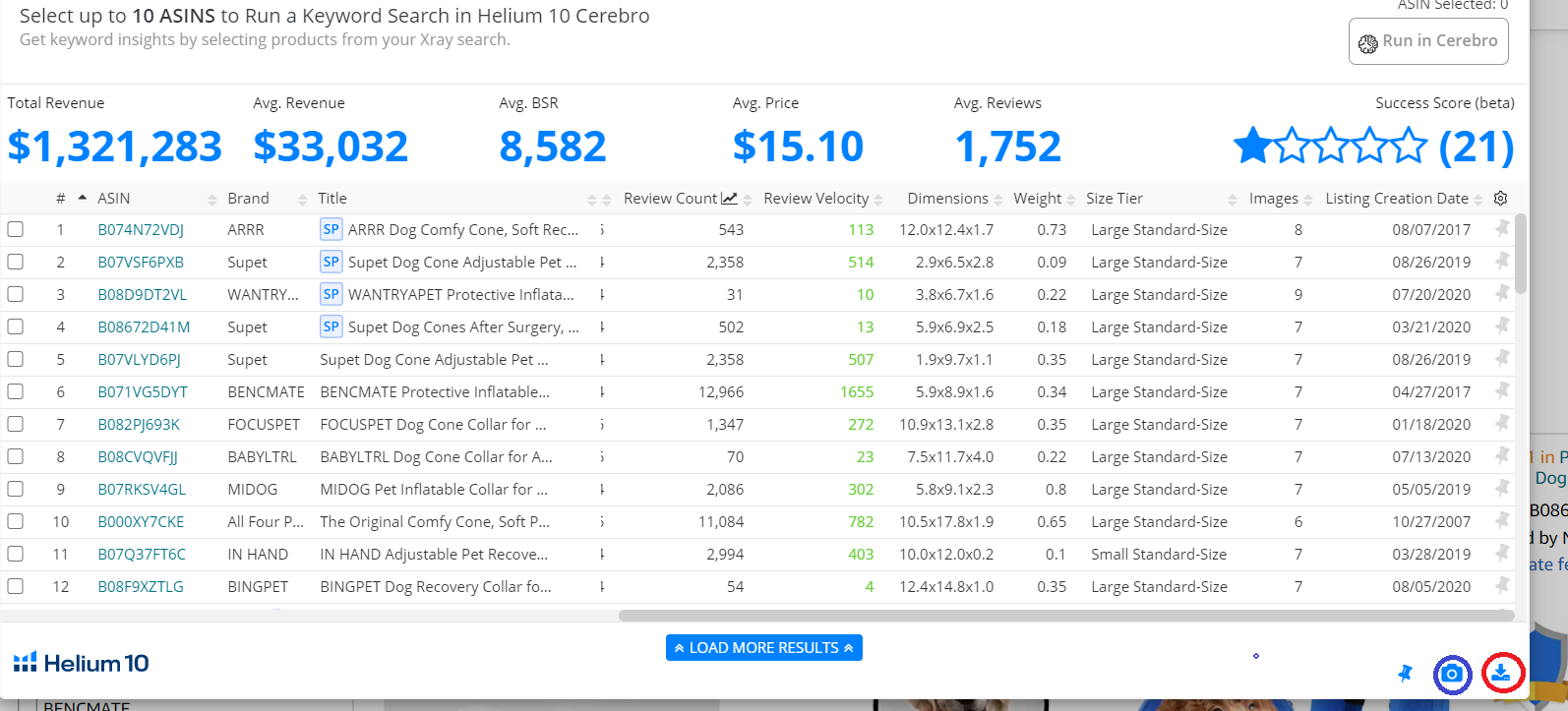Click the Review Count chart icon
The width and height of the screenshot is (1568, 711).
pos(729,199)
